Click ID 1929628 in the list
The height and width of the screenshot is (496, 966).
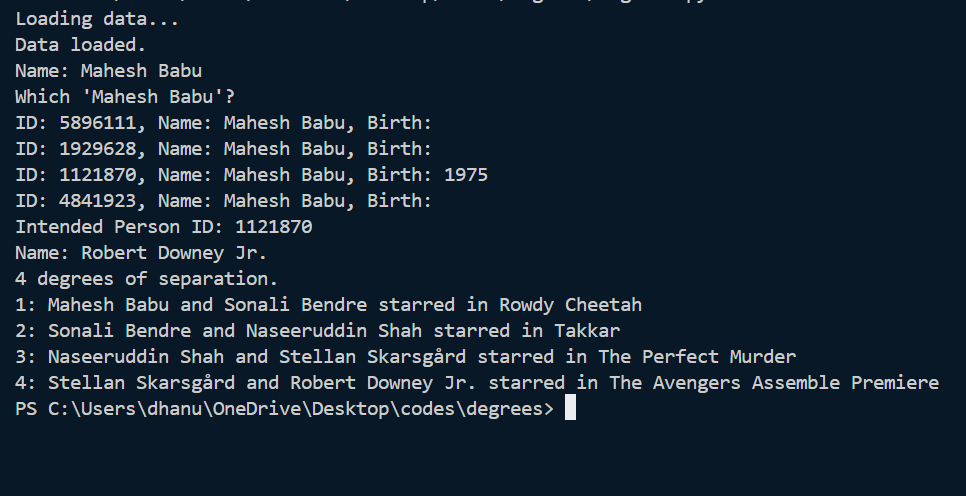pos(97,148)
